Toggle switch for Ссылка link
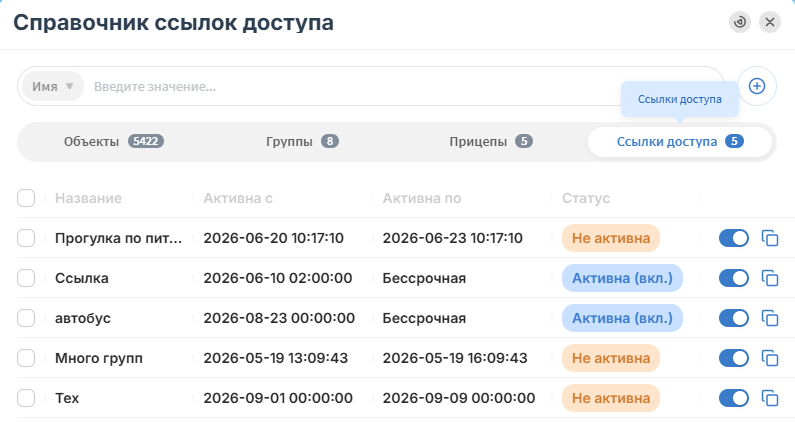This screenshot has width=795, height=433. point(734,278)
